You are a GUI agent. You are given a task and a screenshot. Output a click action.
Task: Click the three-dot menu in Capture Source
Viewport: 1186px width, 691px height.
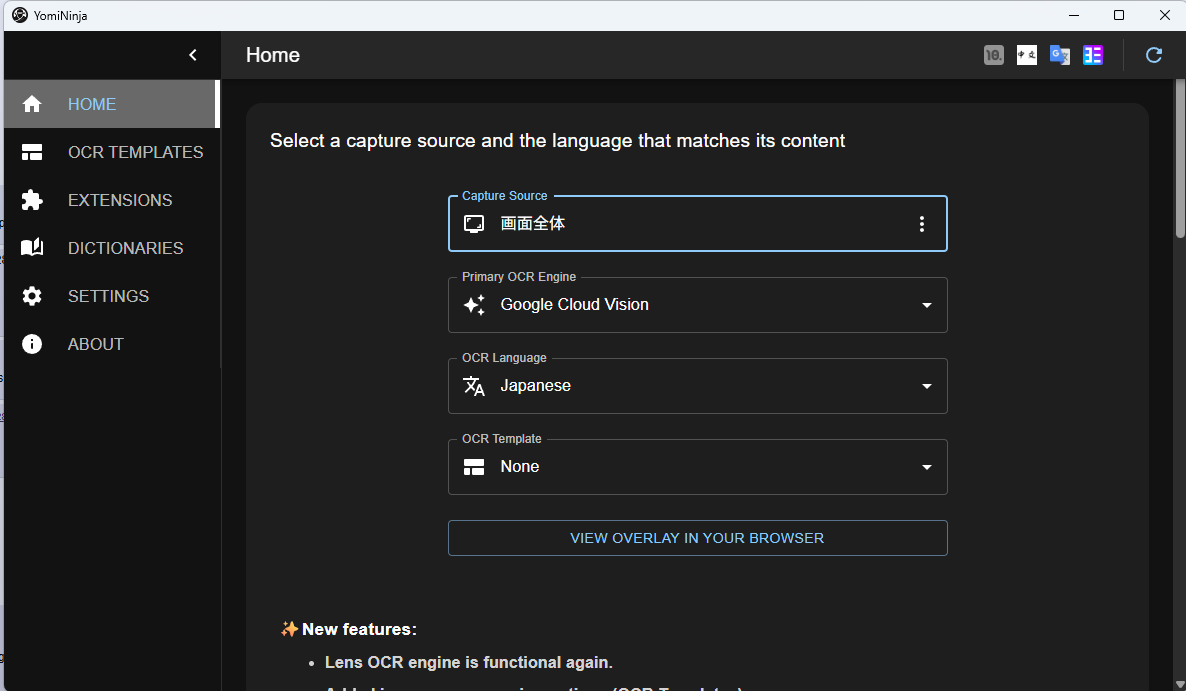pos(921,224)
